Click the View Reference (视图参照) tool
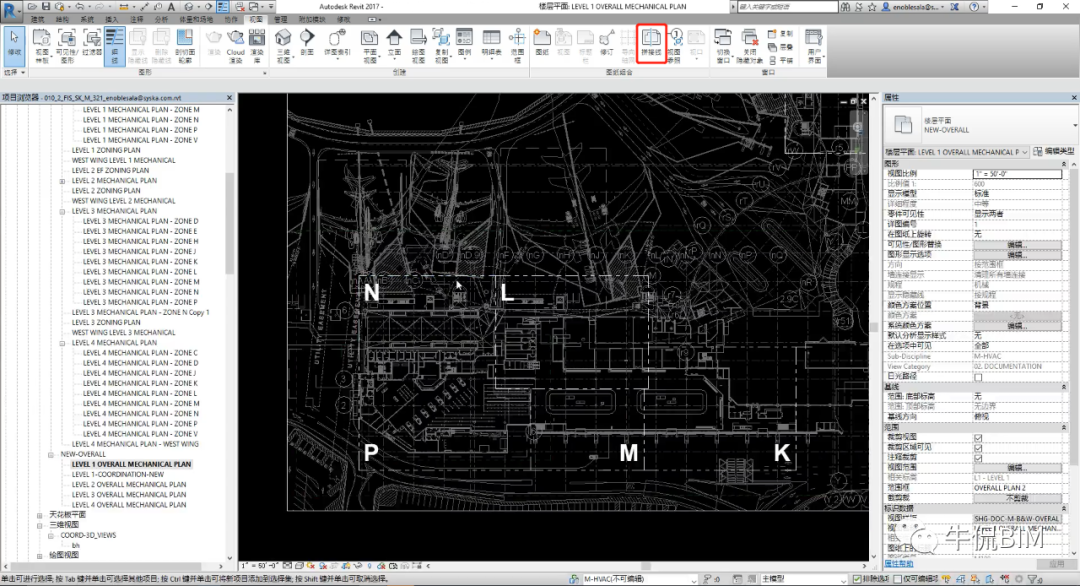This screenshot has height=586, width=1080. tap(675, 45)
